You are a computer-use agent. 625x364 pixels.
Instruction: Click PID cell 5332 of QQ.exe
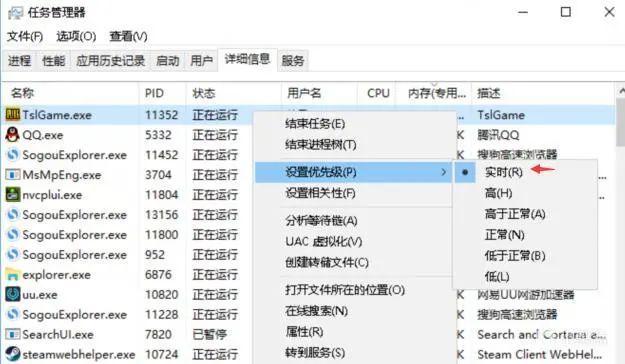pos(158,135)
